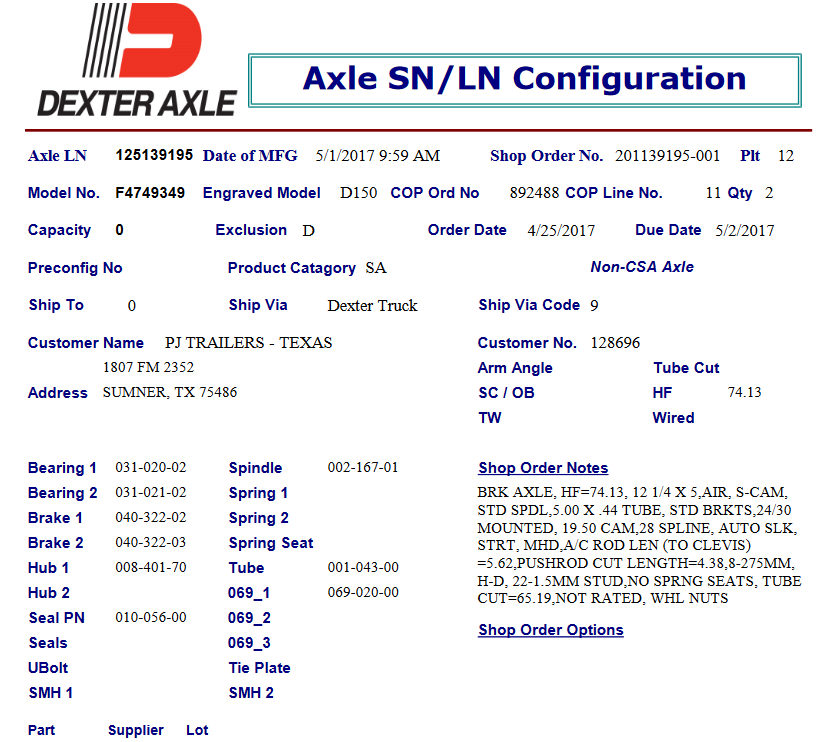817x742 pixels.
Task: Click the Brake 2 part number 040-322-03
Action: [151, 543]
